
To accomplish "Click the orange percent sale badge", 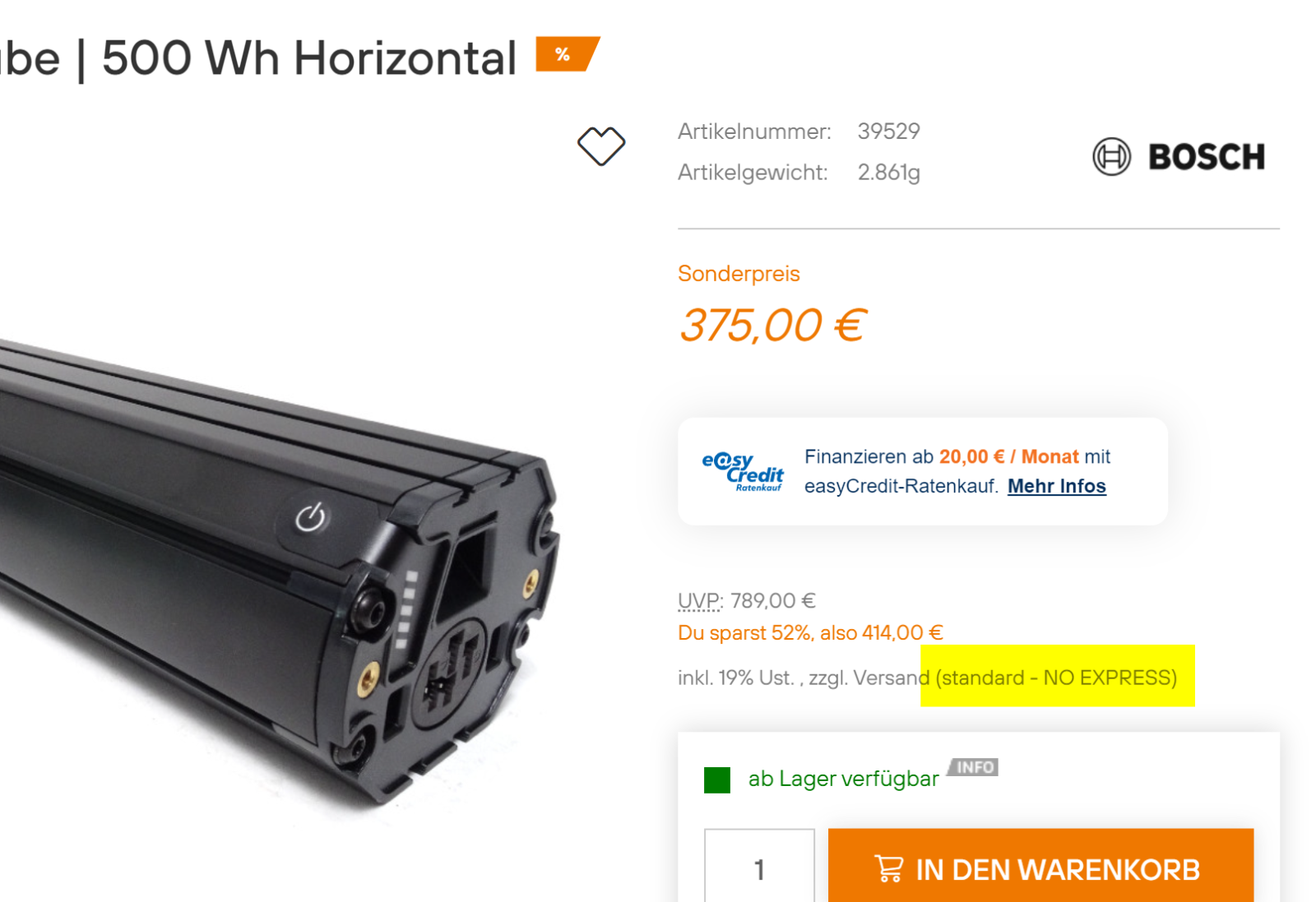I will (x=567, y=54).
